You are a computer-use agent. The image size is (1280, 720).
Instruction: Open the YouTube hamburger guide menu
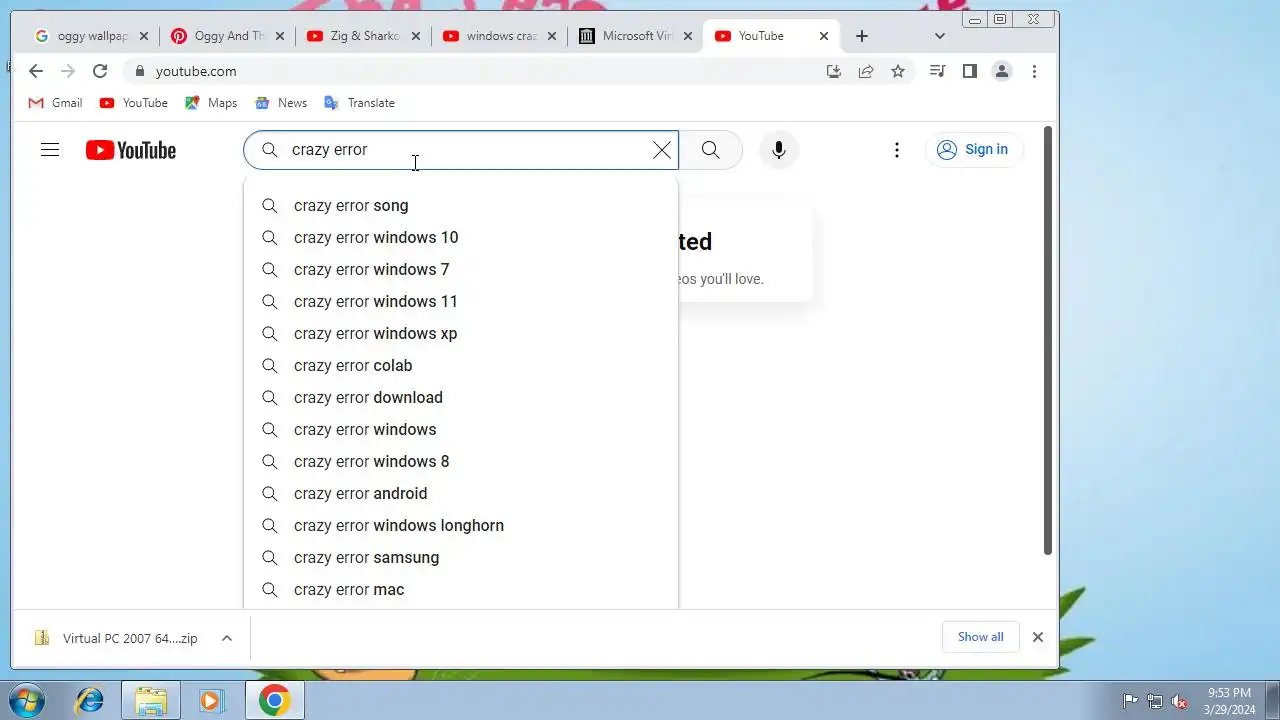(x=50, y=150)
